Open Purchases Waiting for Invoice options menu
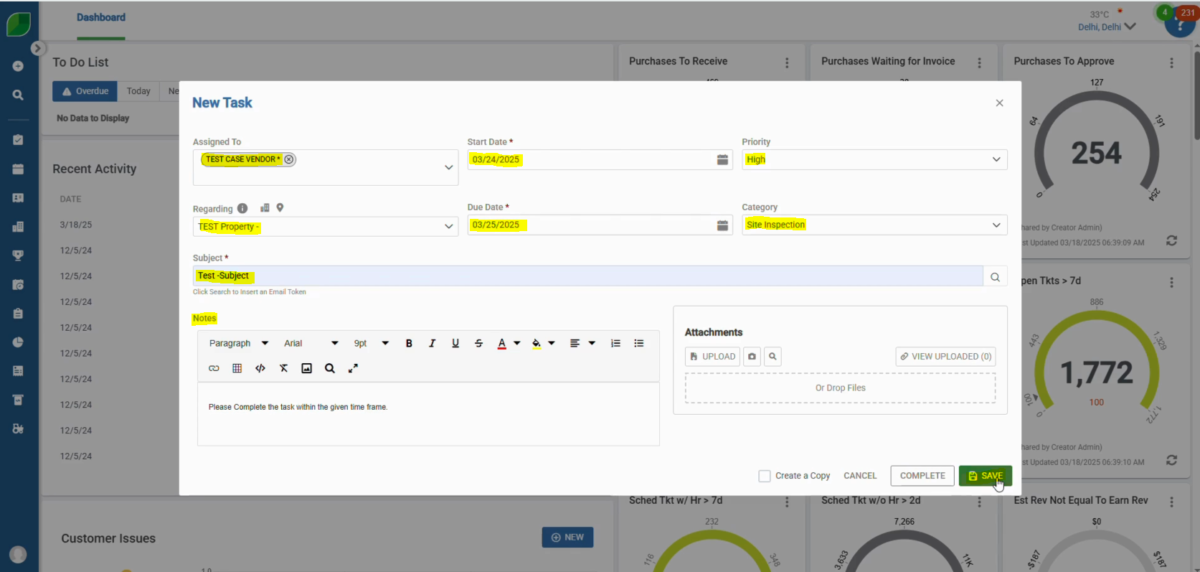The width and height of the screenshot is (1200, 572). point(979,62)
